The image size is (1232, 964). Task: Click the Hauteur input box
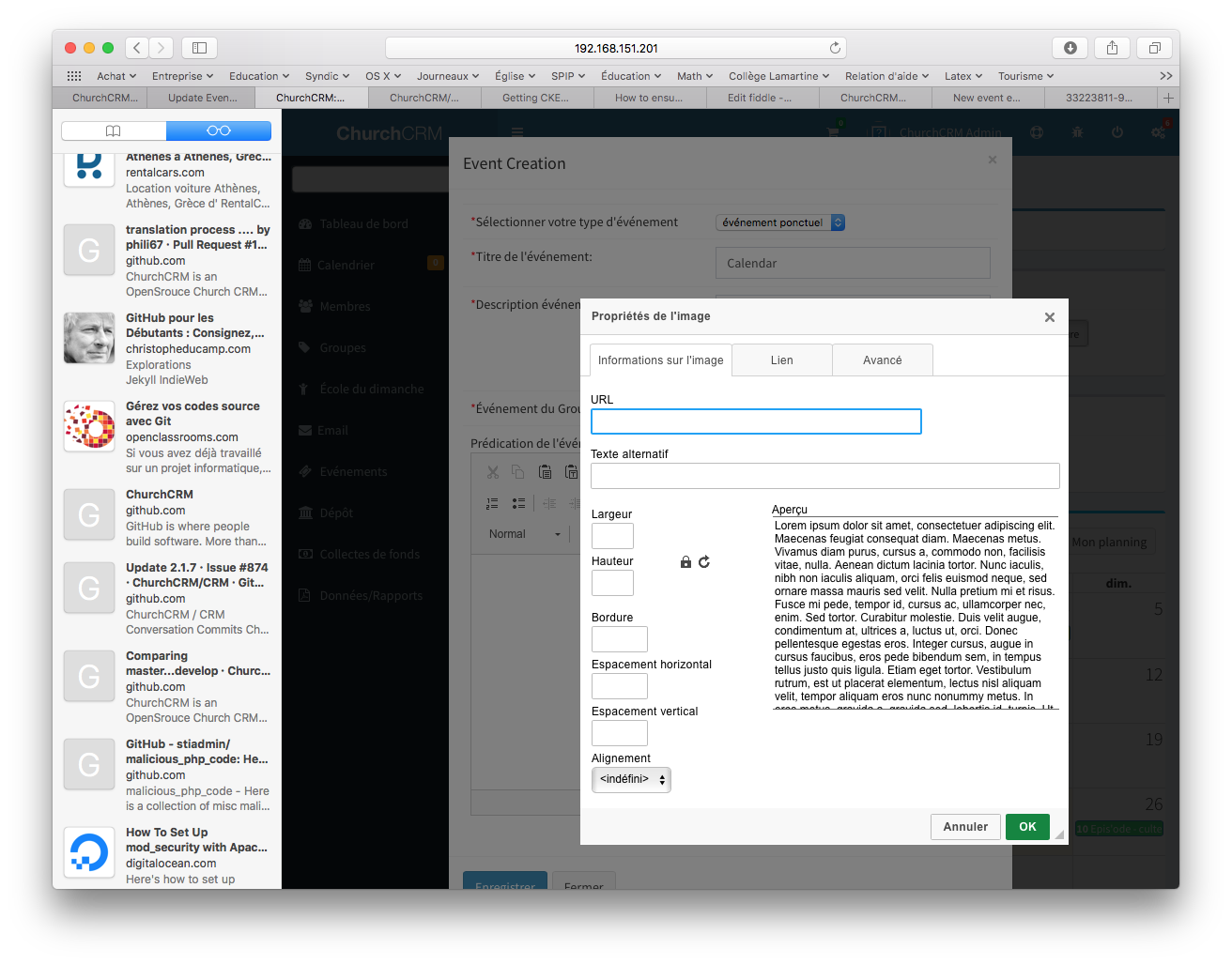[612, 583]
